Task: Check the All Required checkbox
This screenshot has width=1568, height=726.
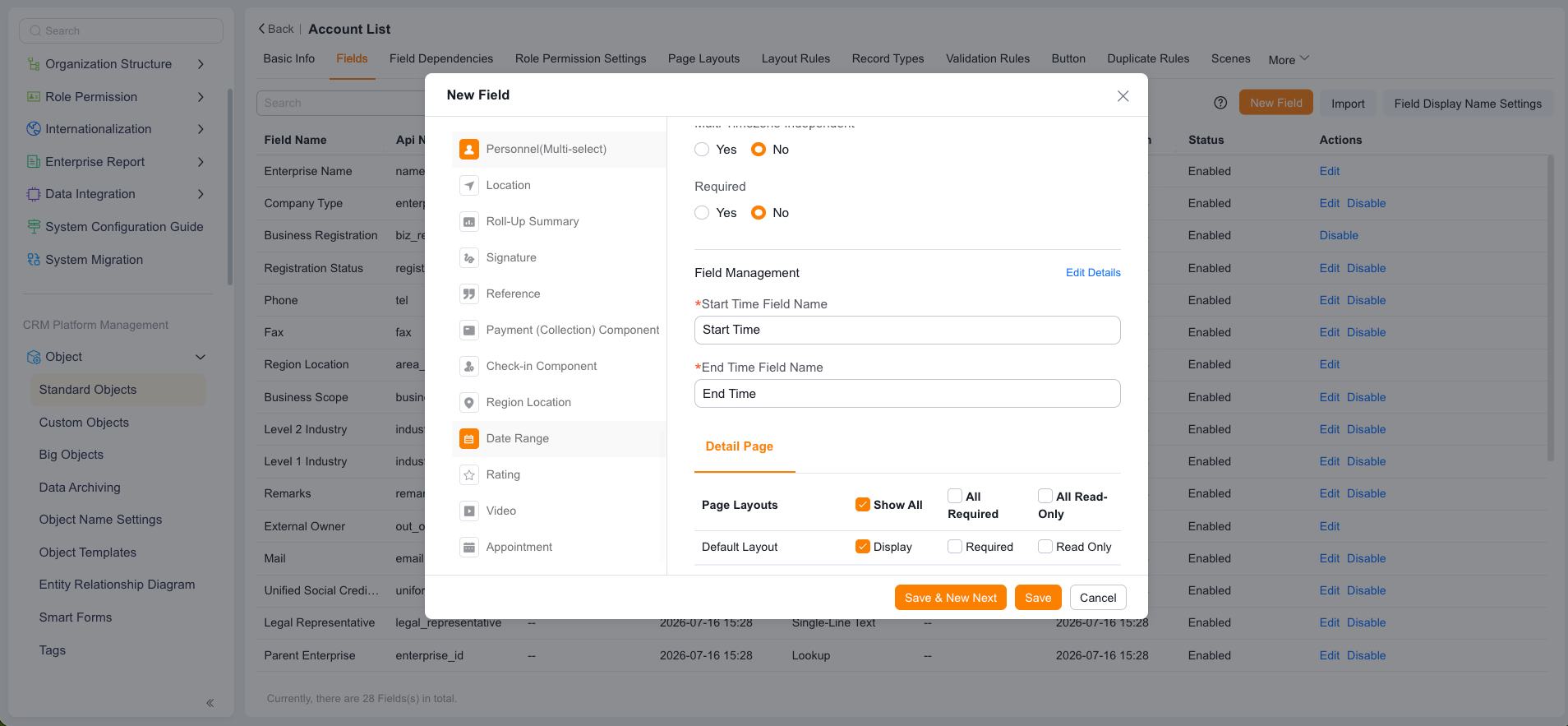Action: 955,496
